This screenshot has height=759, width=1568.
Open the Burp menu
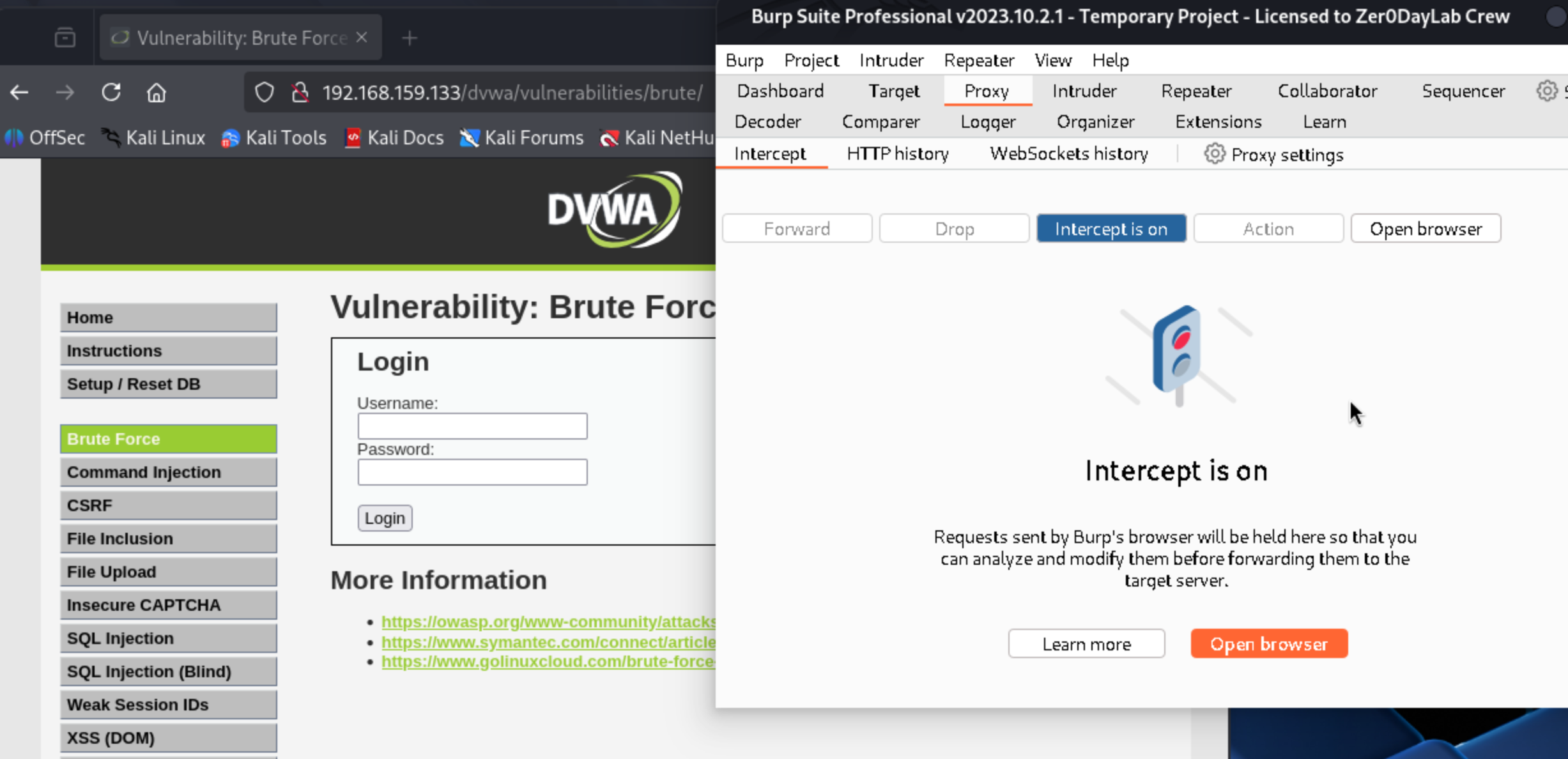pyautogui.click(x=744, y=60)
